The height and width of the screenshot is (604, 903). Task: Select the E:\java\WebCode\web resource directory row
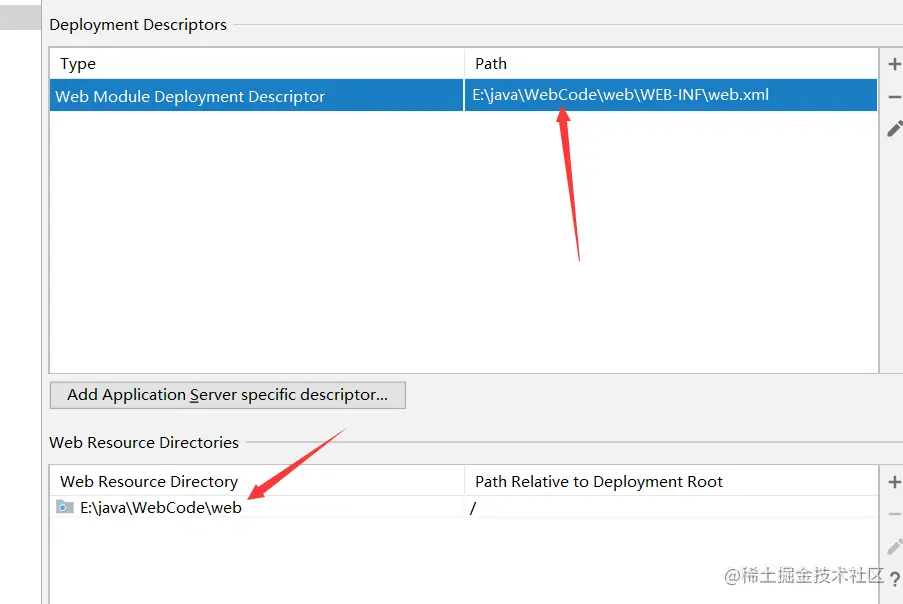pos(463,507)
